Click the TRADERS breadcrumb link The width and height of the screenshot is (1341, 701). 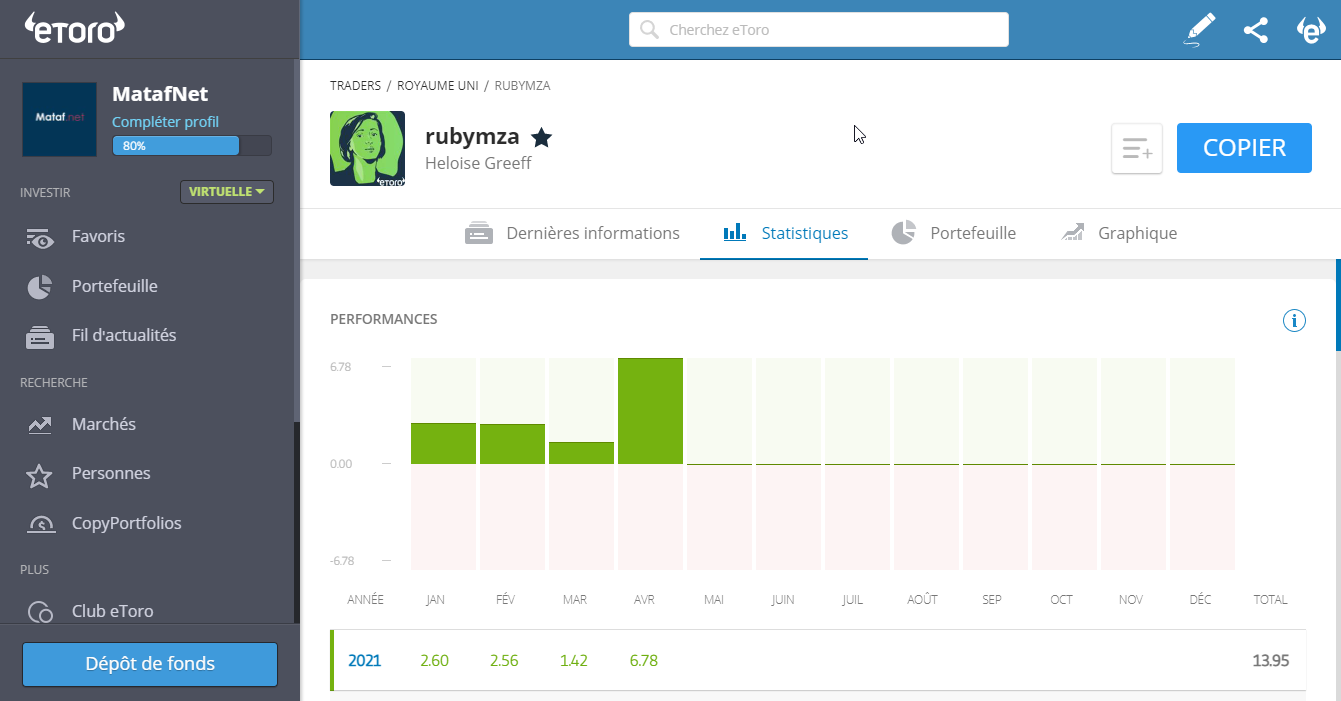(x=355, y=86)
